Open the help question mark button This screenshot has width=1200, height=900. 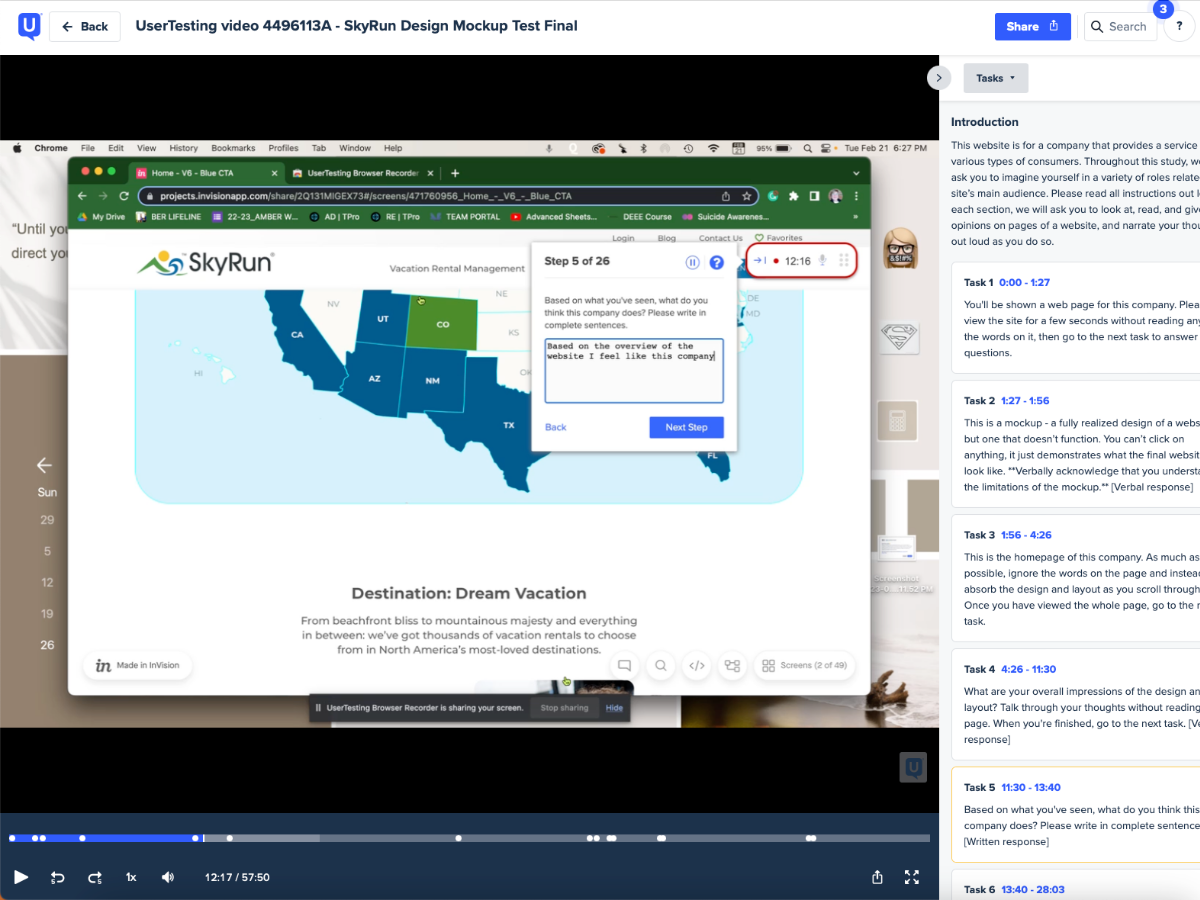tap(1180, 27)
